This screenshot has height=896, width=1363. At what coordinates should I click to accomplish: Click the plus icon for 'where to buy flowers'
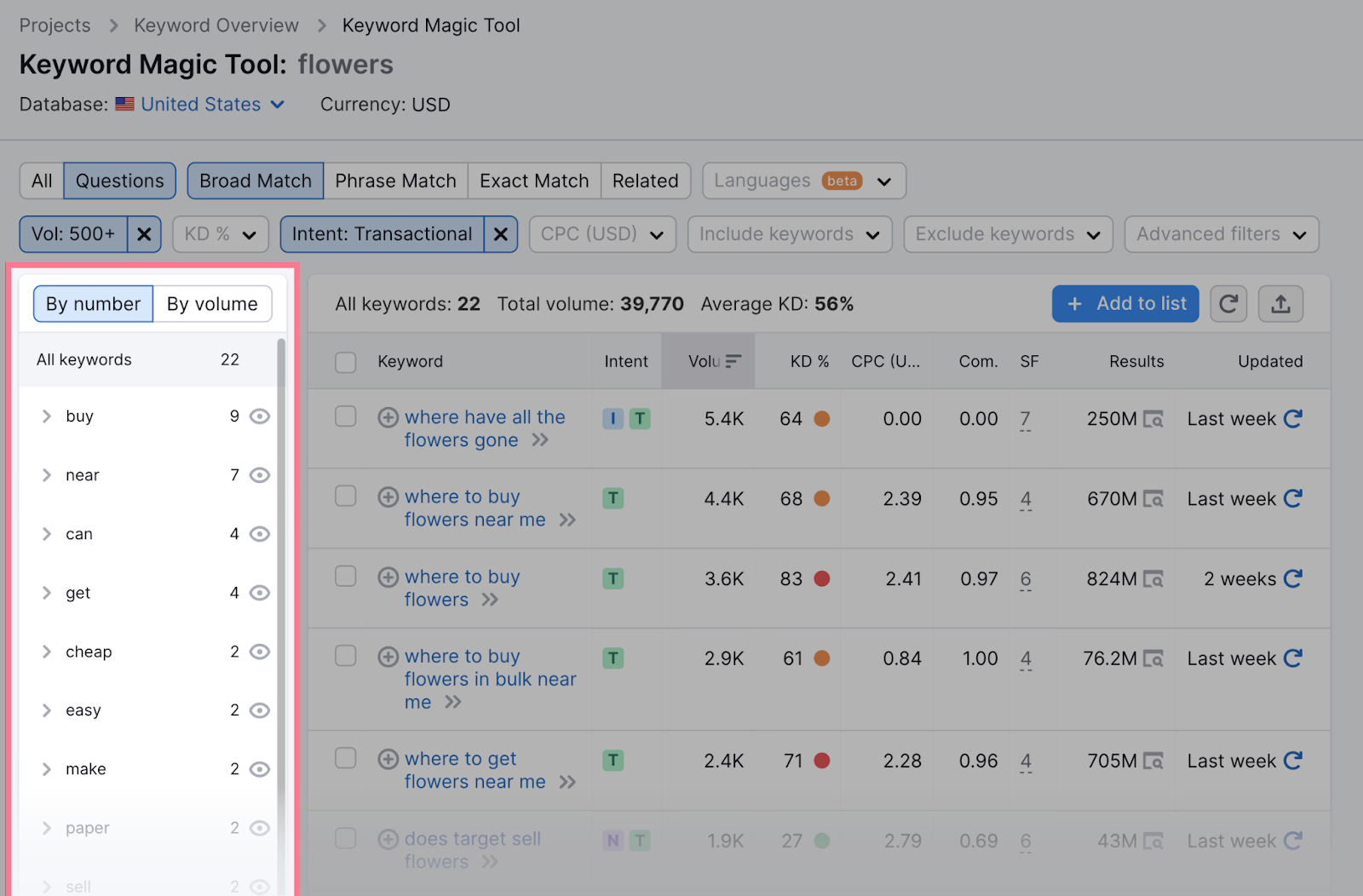[388, 577]
